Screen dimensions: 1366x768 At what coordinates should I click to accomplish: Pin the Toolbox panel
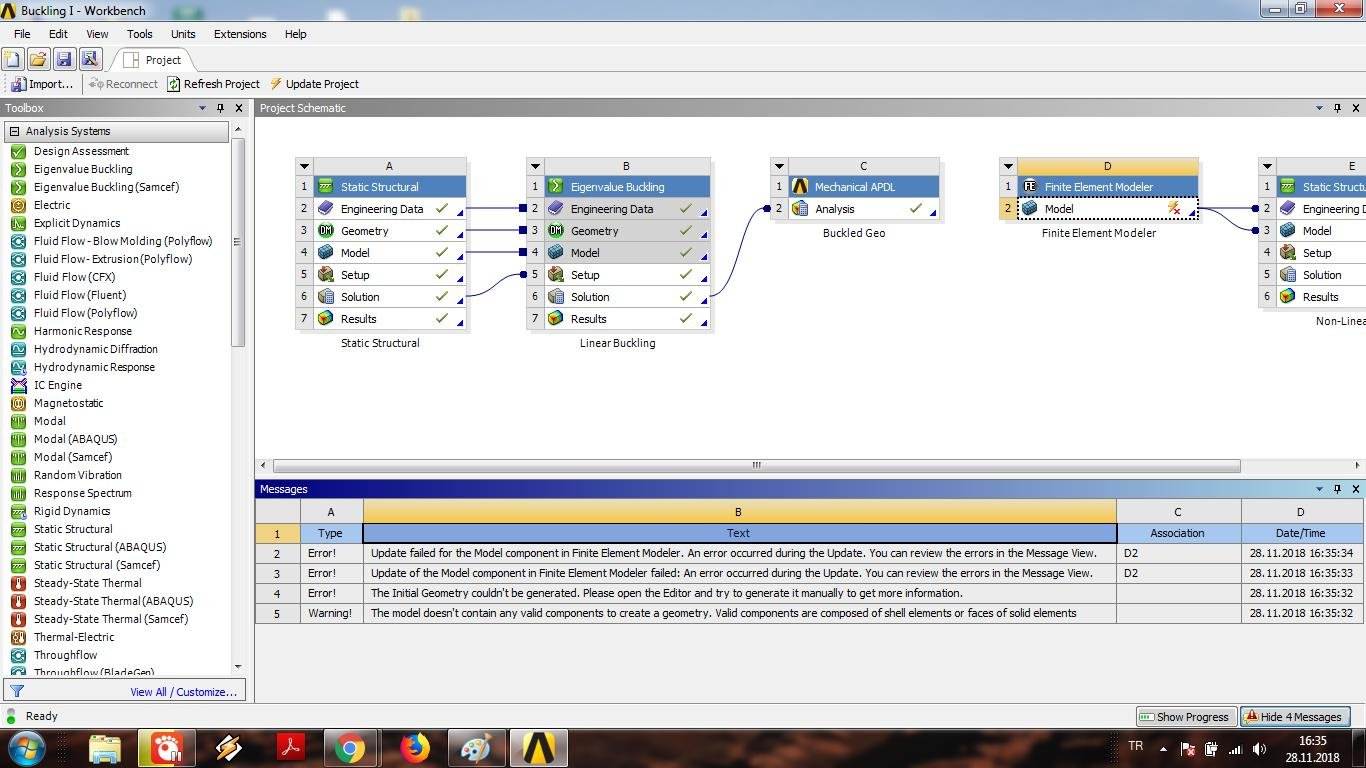[x=221, y=108]
